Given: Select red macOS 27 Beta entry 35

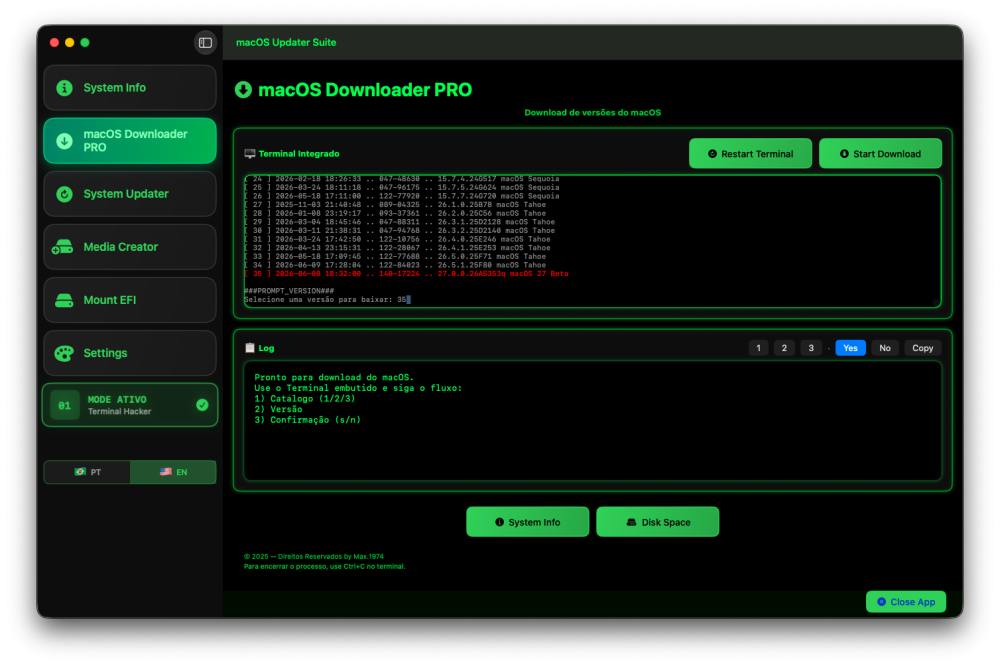Looking at the screenshot, I should tap(406, 274).
